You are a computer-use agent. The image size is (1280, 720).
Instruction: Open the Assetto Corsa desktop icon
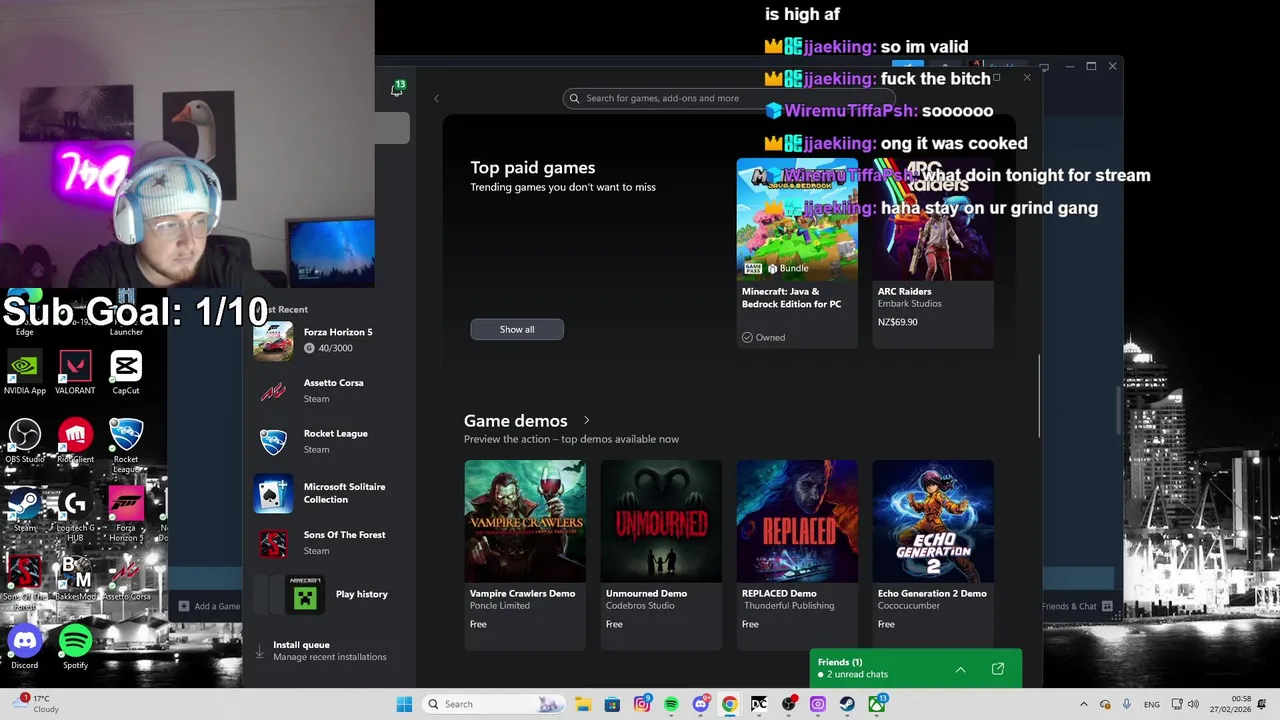(x=126, y=579)
